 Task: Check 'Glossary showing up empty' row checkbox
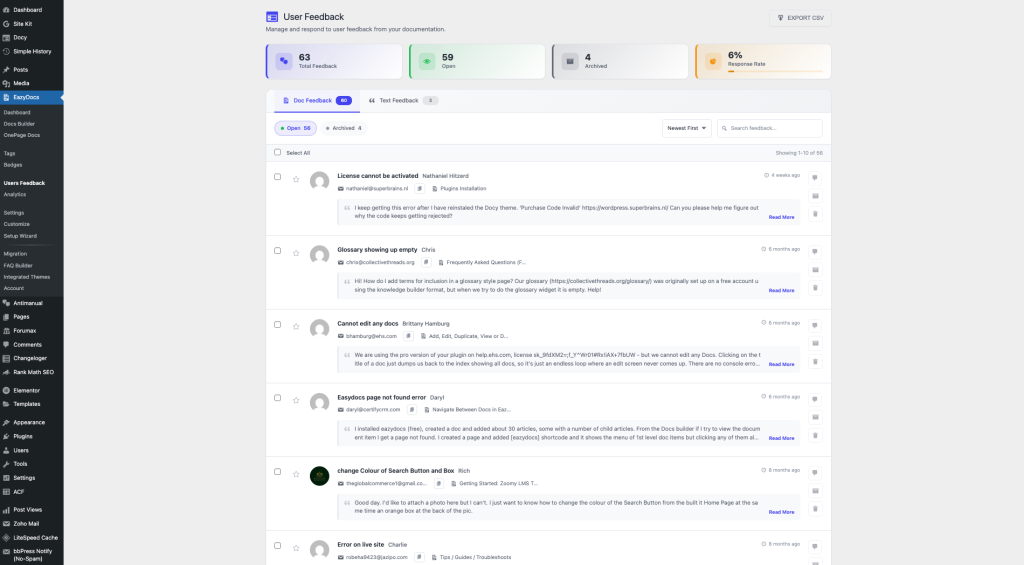[x=278, y=251]
